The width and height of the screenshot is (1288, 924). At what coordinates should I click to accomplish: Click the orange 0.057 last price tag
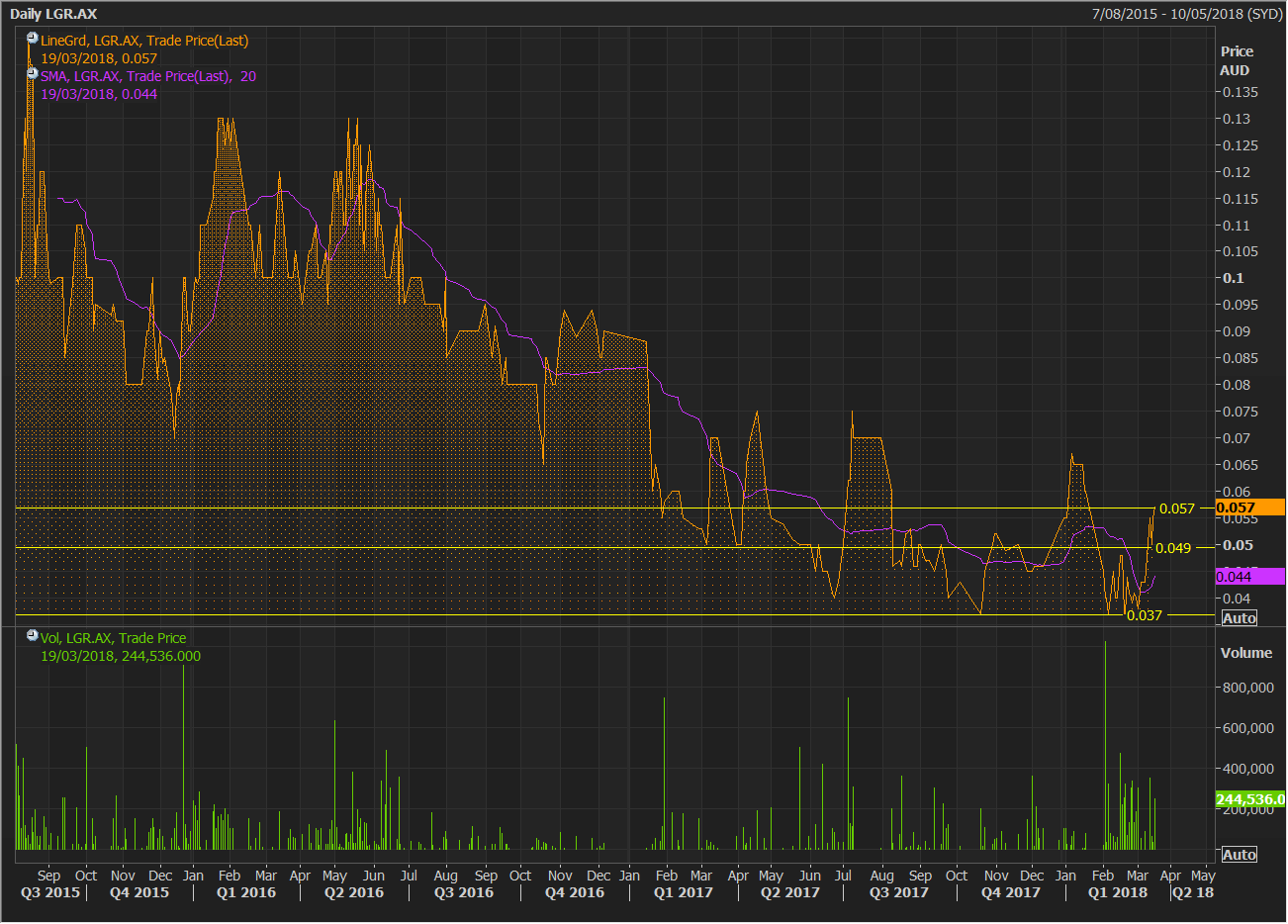[1250, 508]
